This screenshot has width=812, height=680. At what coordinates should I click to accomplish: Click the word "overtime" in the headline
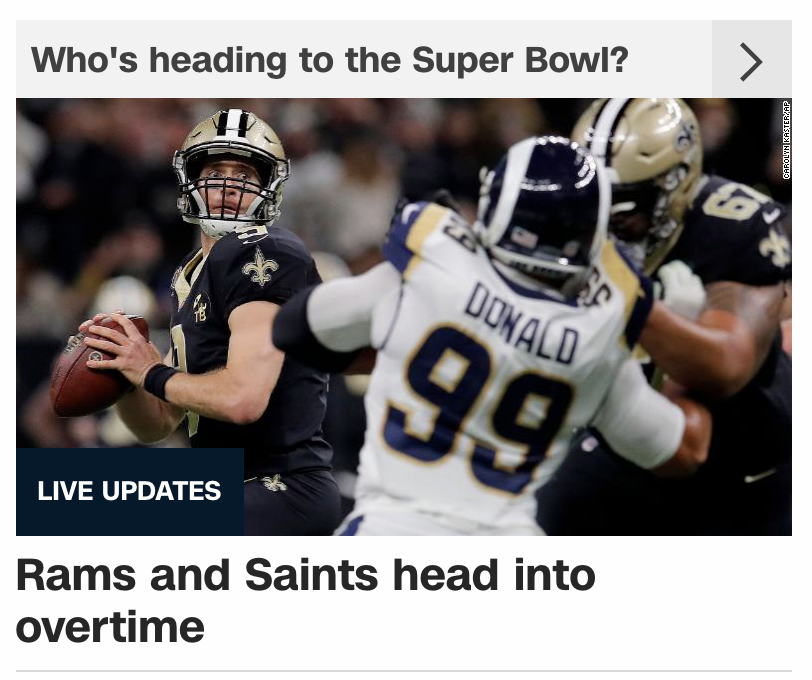(x=110, y=627)
